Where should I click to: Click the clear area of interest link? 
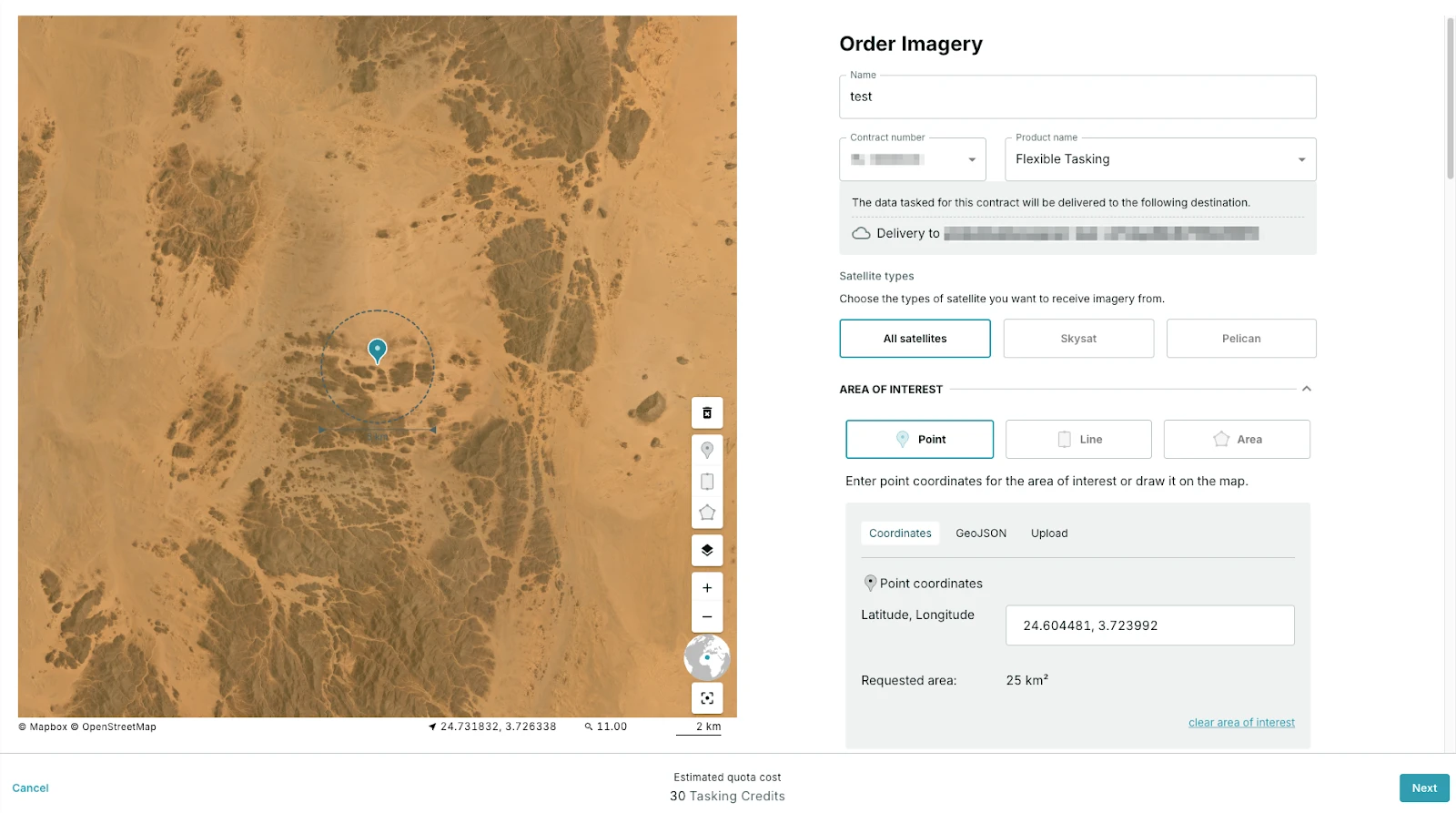coord(1241,723)
